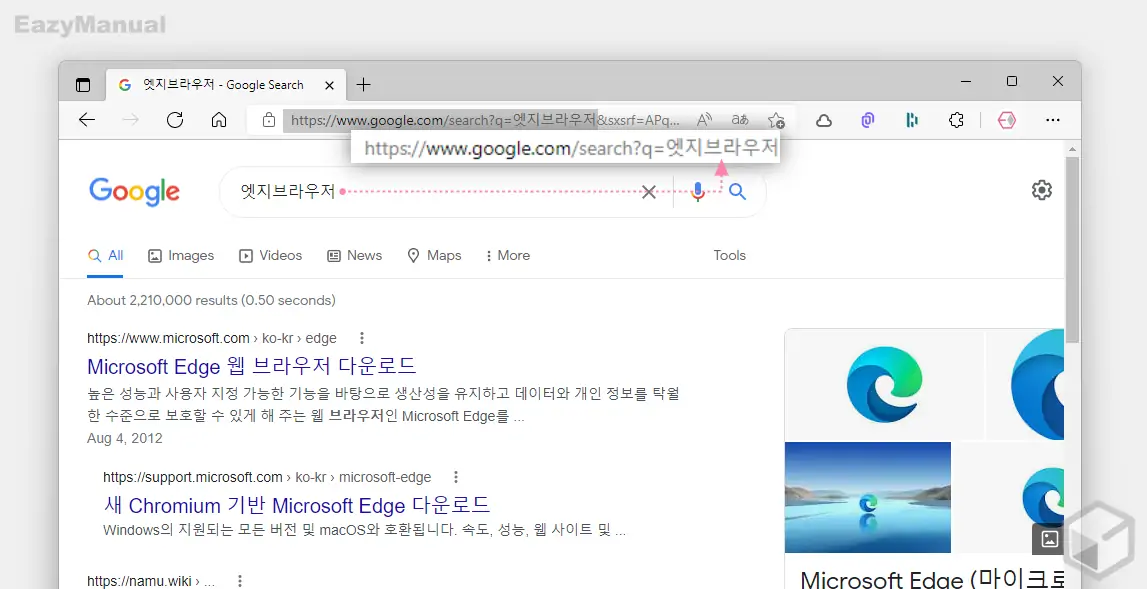Viewport: 1147px width, 589px height.
Task: Open options for namu.wiki result
Action: point(239,581)
